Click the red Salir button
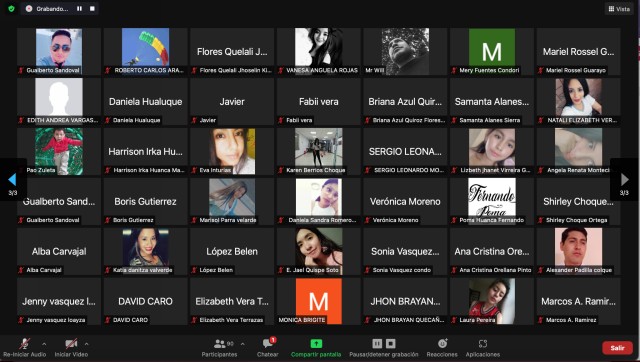Screen dimensions: 640x362 tap(618, 348)
